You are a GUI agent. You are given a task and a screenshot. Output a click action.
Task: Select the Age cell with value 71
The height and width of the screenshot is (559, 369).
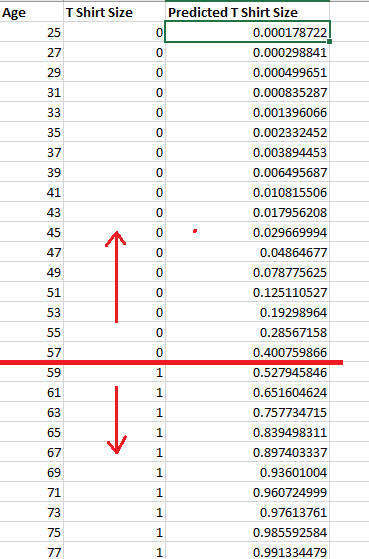tap(31, 492)
